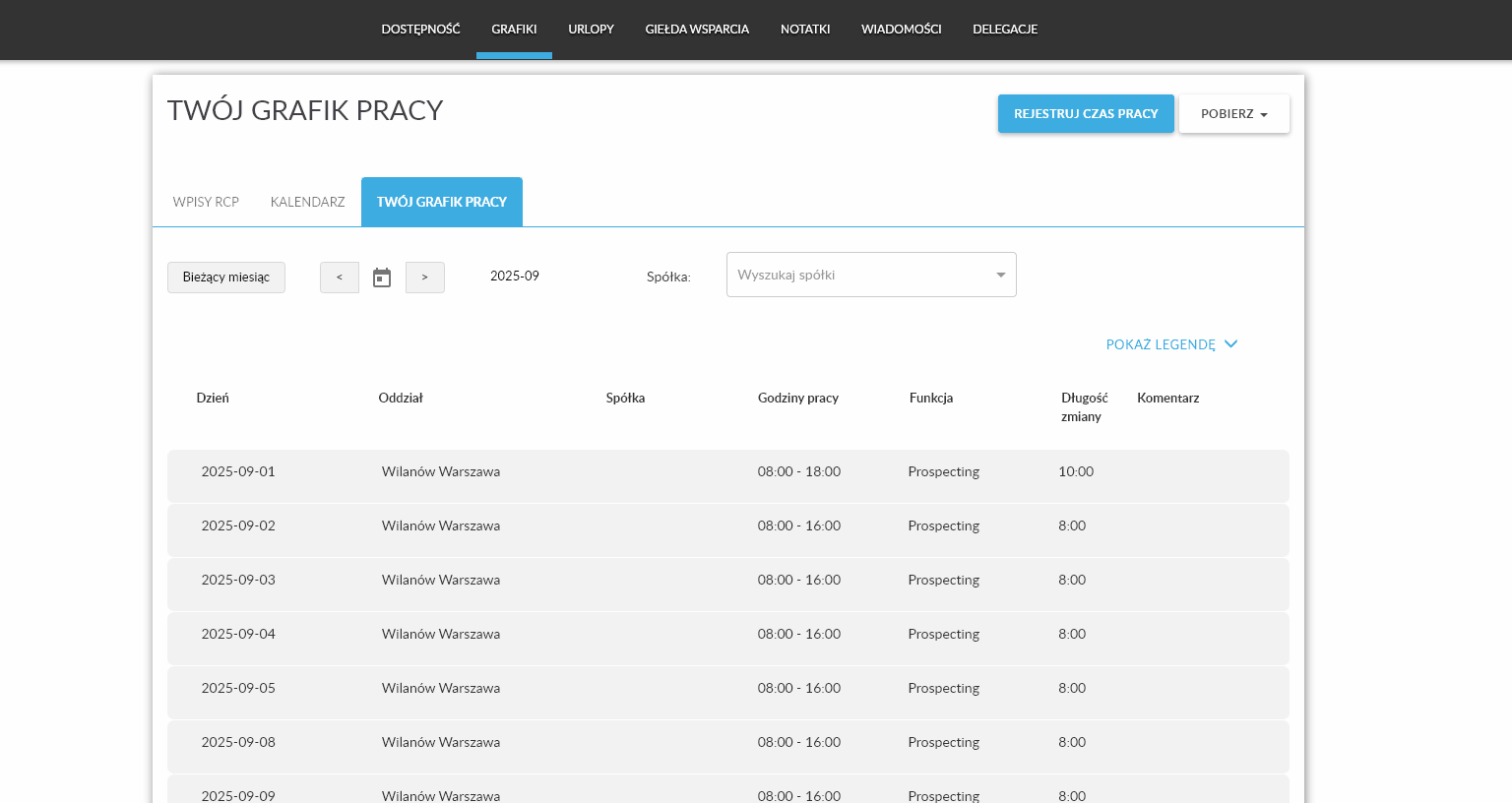Select Twój grafik pracy tab
This screenshot has width=1512, height=803.
click(441, 202)
